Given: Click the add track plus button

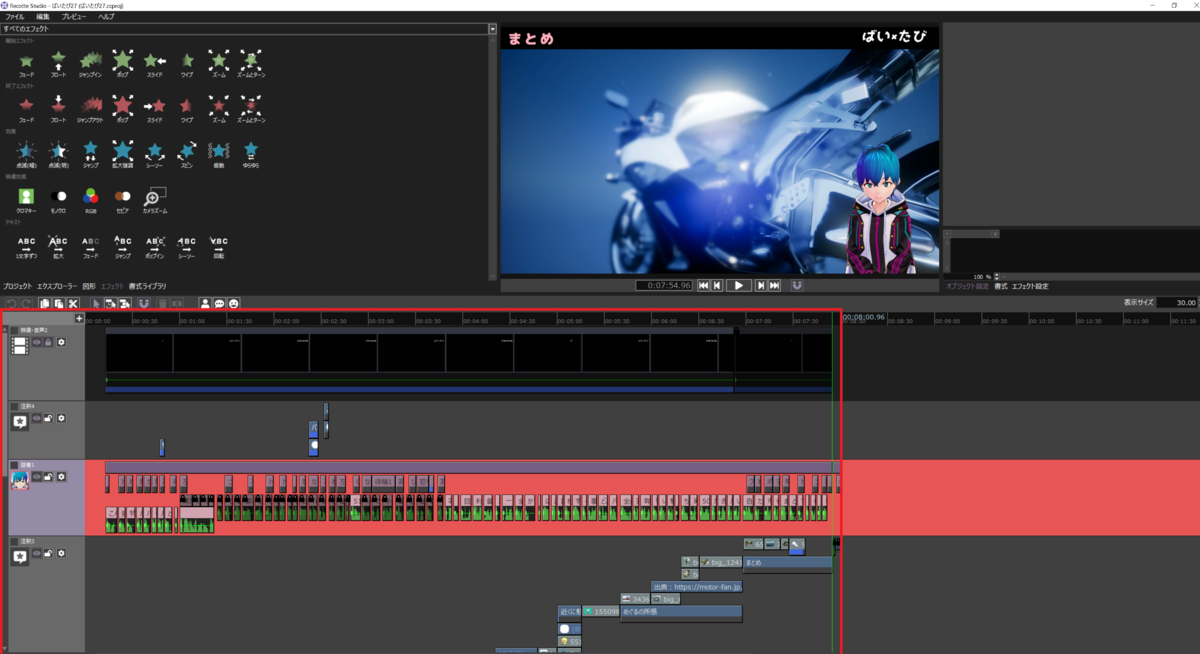Looking at the screenshot, I should (x=79, y=319).
